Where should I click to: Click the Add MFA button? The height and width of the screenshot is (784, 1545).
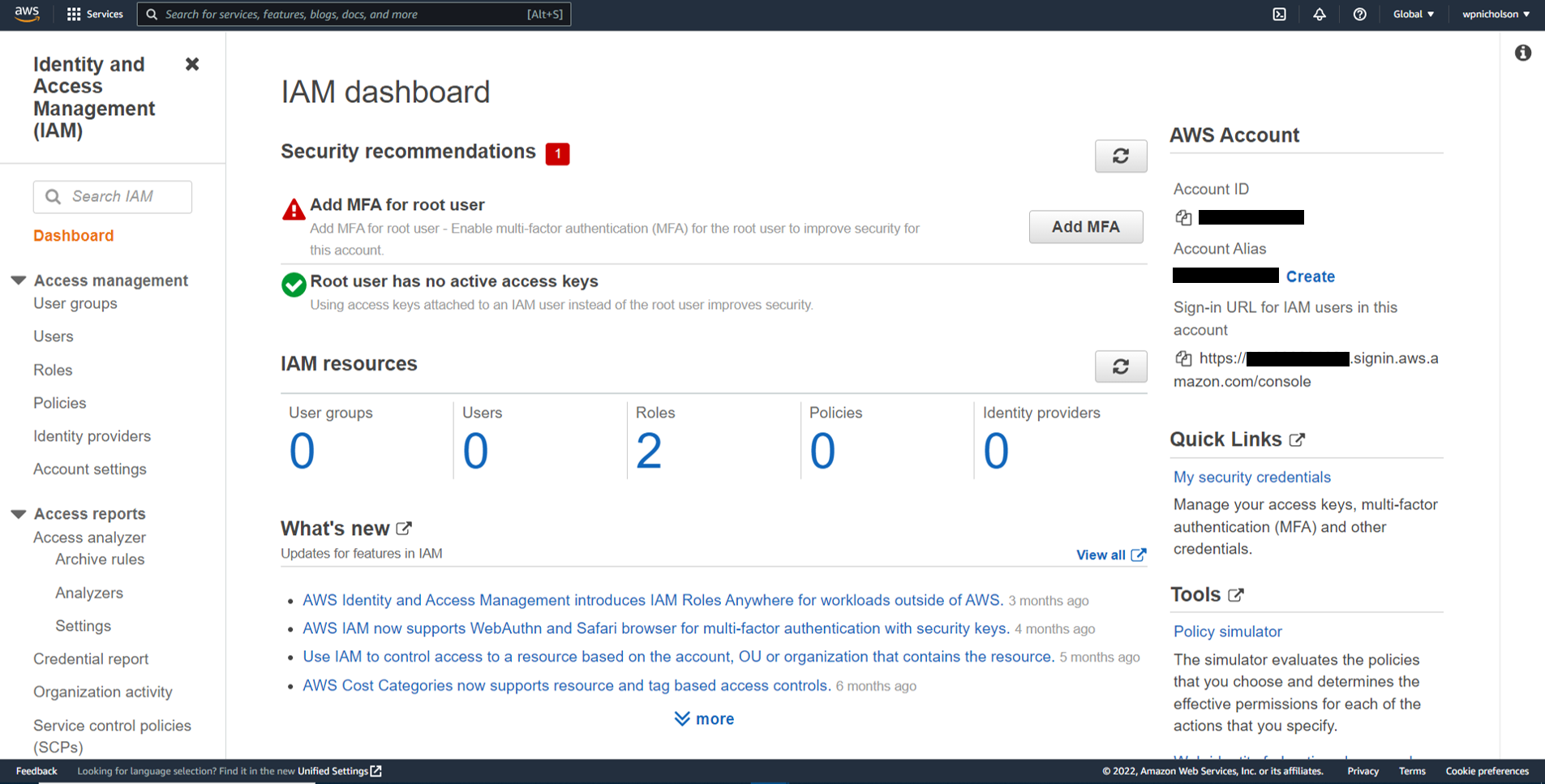[1085, 227]
